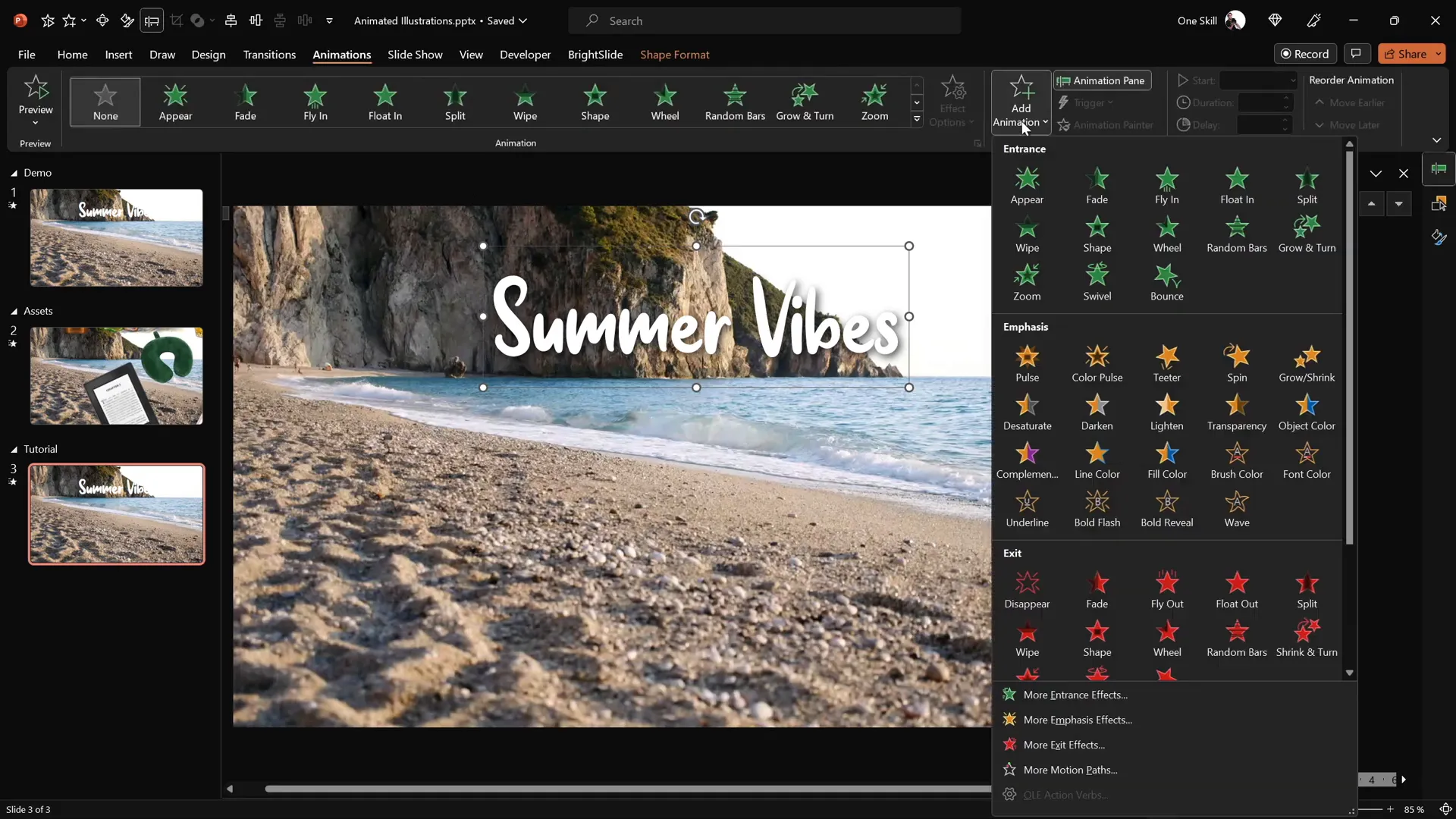
Task: Collapse the ribbon with the chevron
Action: (1436, 140)
